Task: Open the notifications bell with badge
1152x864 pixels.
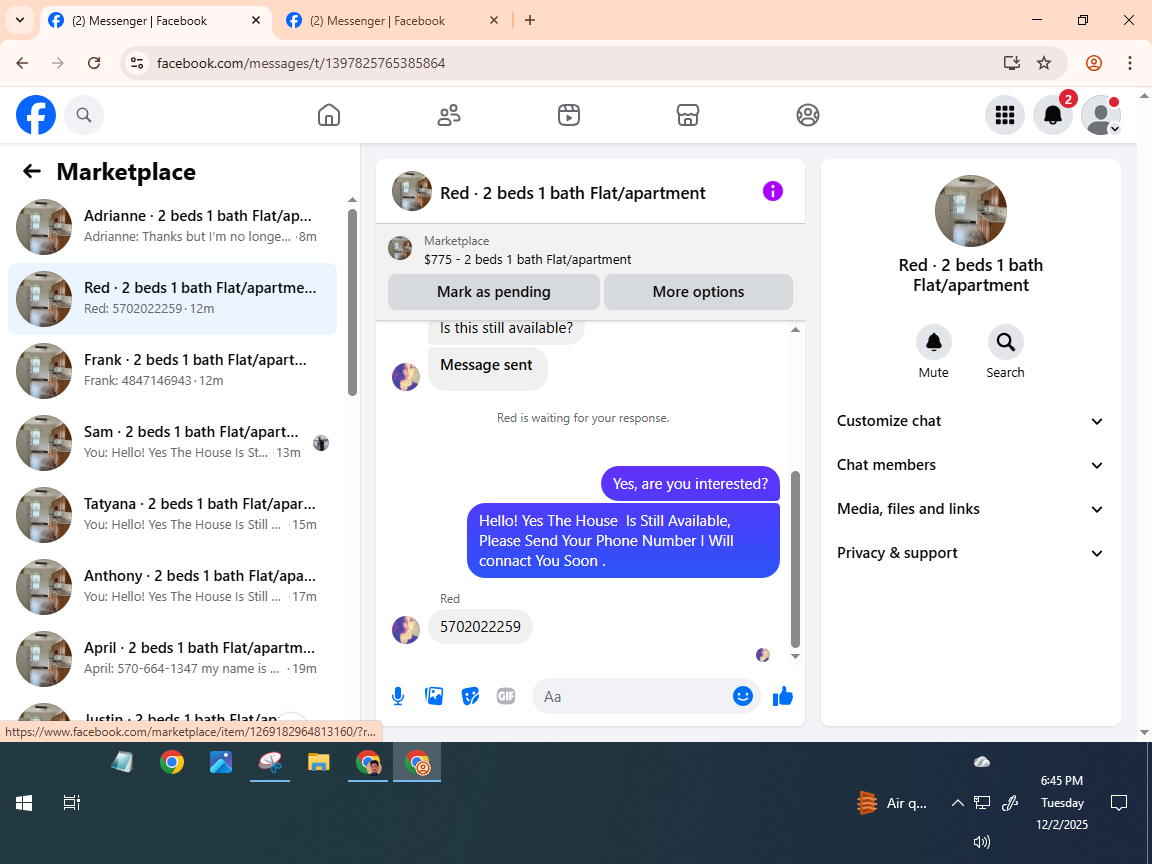Action: click(x=1053, y=115)
